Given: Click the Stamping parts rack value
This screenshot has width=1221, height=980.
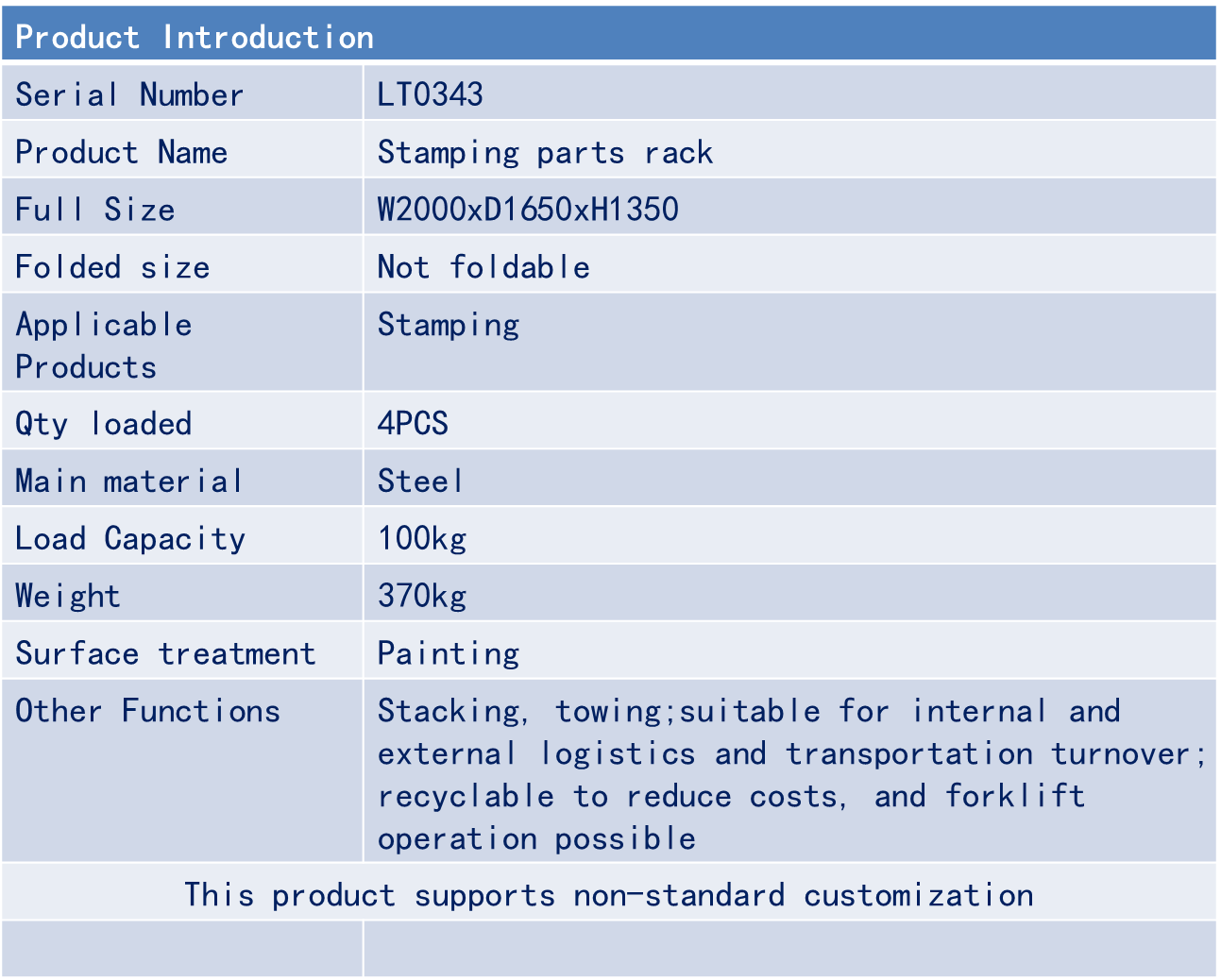Looking at the screenshot, I should 545,152.
